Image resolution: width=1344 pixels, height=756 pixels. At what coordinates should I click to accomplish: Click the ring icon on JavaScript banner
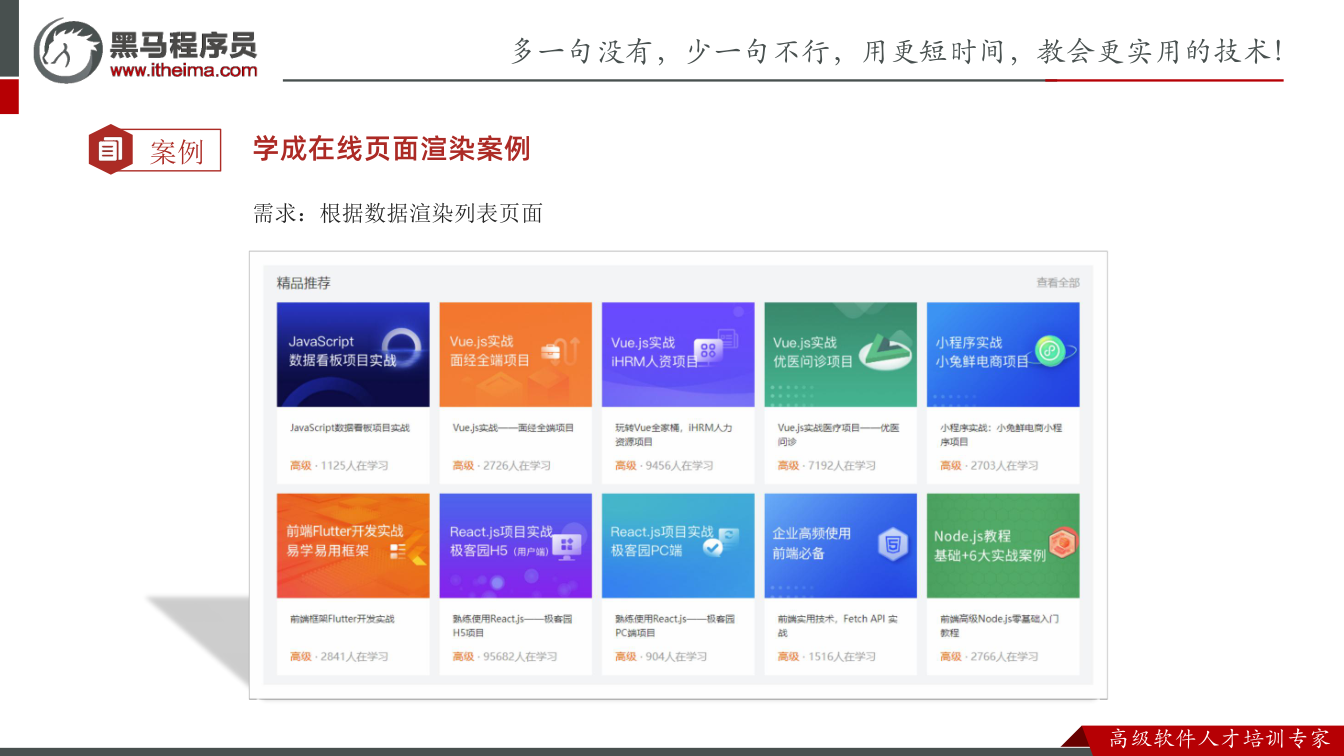pyautogui.click(x=401, y=347)
